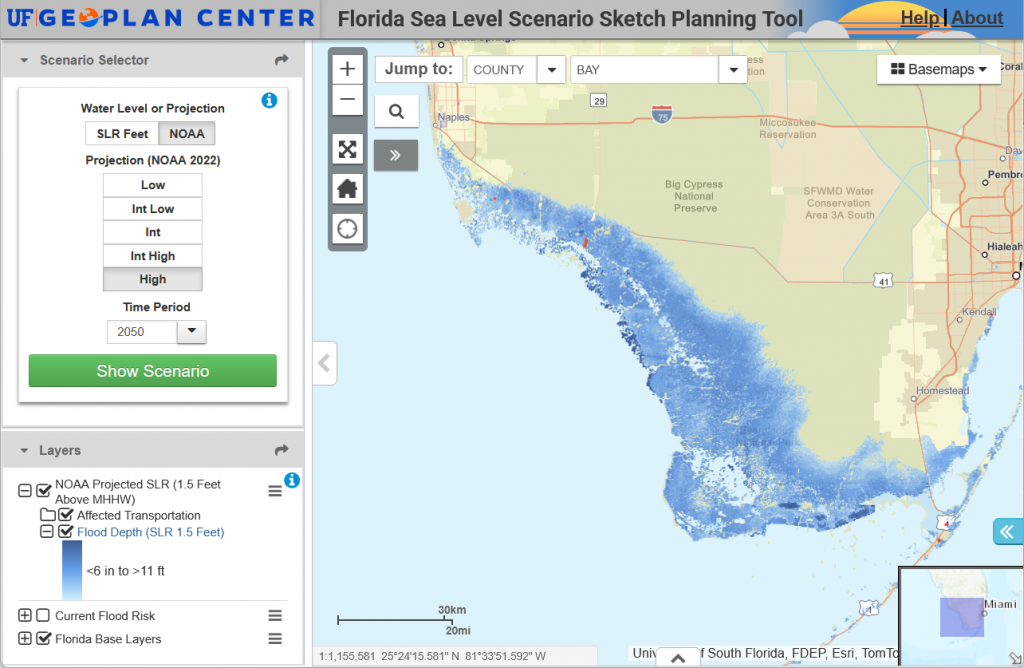Viewport: 1024px width, 668px height.
Task: Click the Water Level info icon
Action: pos(269,100)
